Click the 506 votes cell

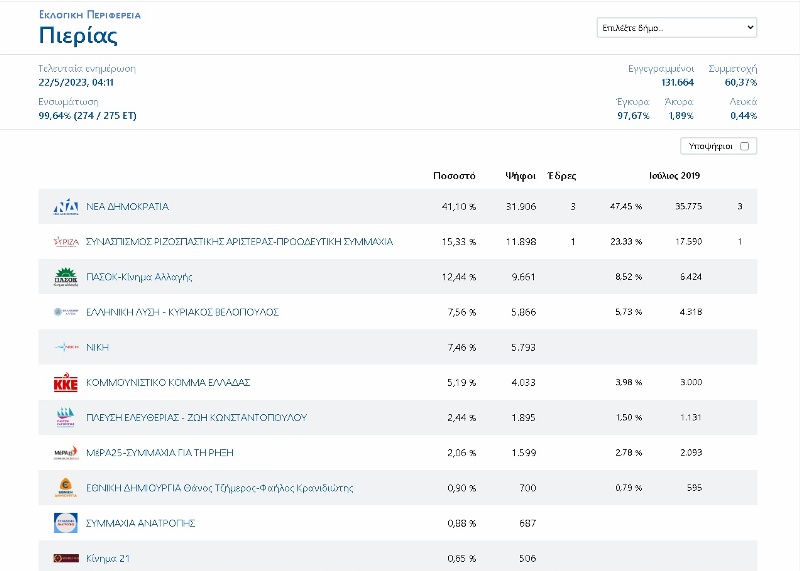point(528,558)
